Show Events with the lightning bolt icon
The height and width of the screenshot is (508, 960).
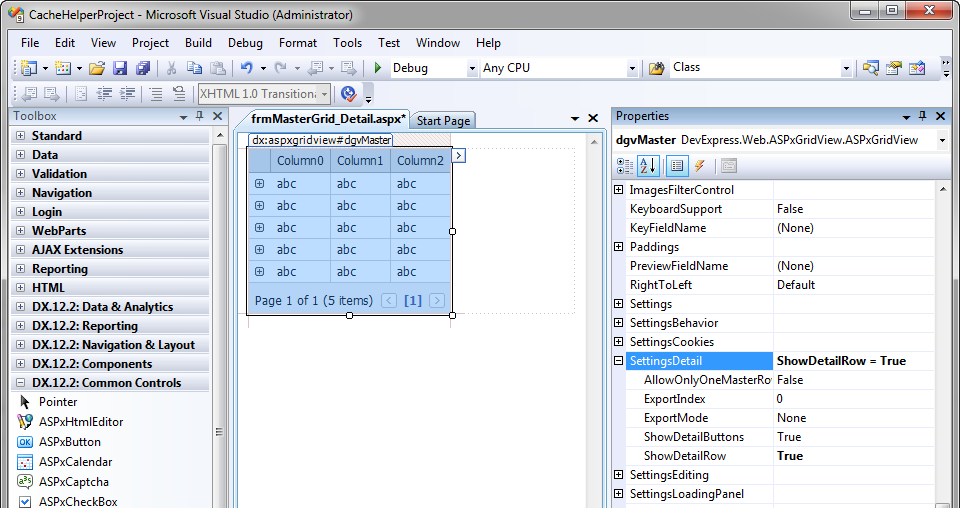click(x=700, y=166)
